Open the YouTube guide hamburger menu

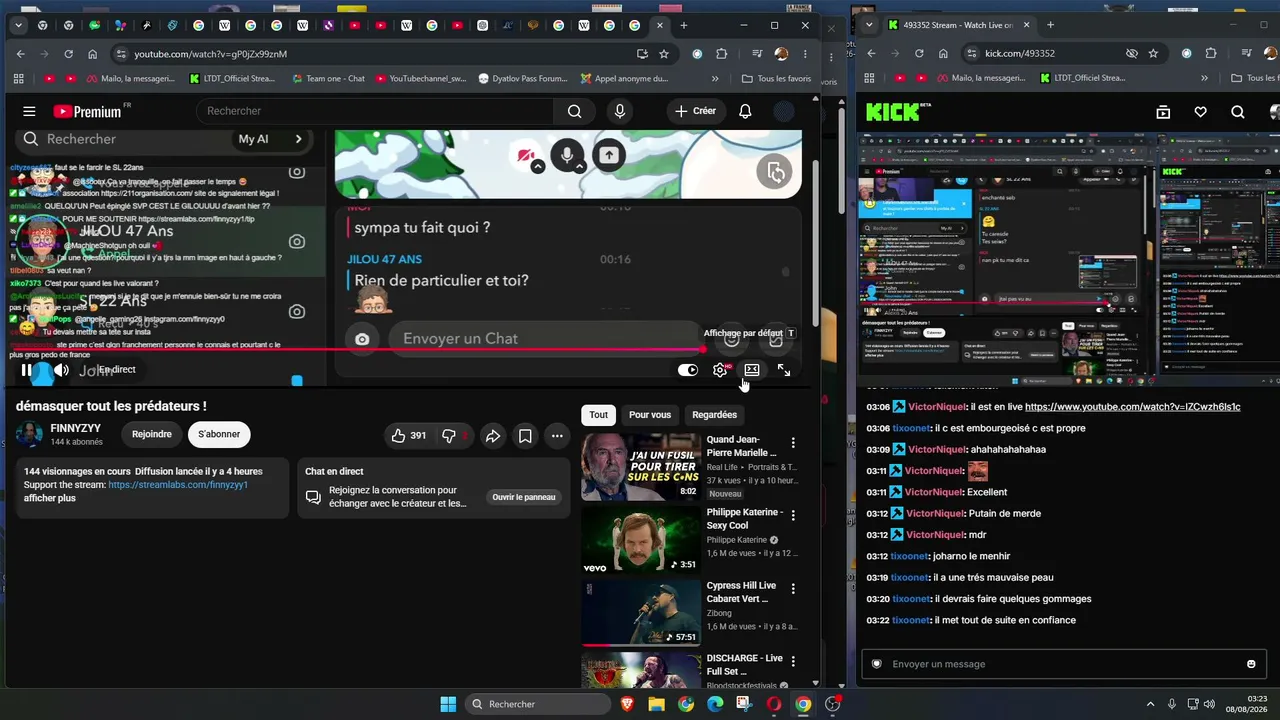(x=29, y=111)
